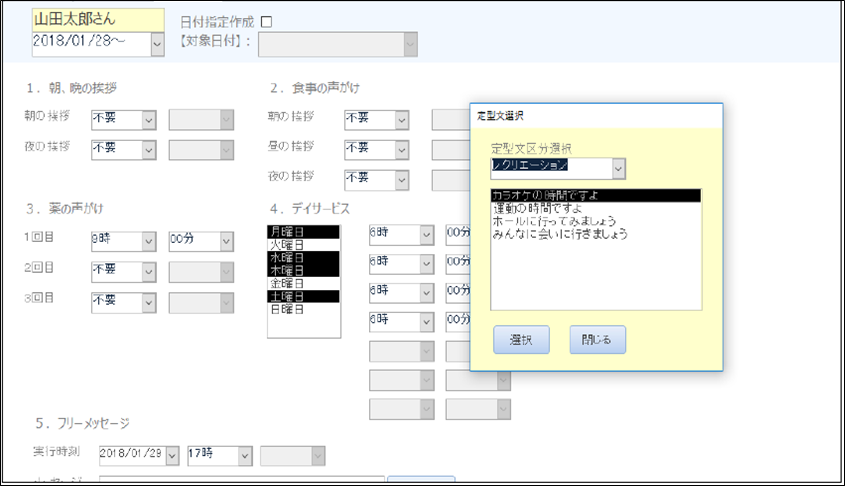
Task: Open the 昼の挨拶 meal dropdown
Action: coord(401,149)
